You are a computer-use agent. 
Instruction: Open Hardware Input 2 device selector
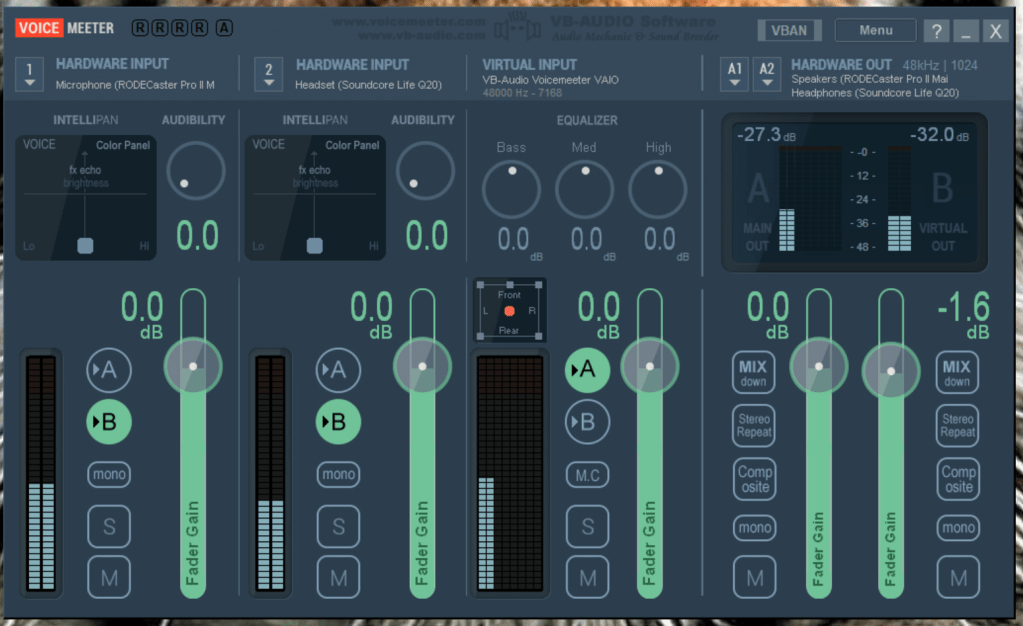point(269,74)
